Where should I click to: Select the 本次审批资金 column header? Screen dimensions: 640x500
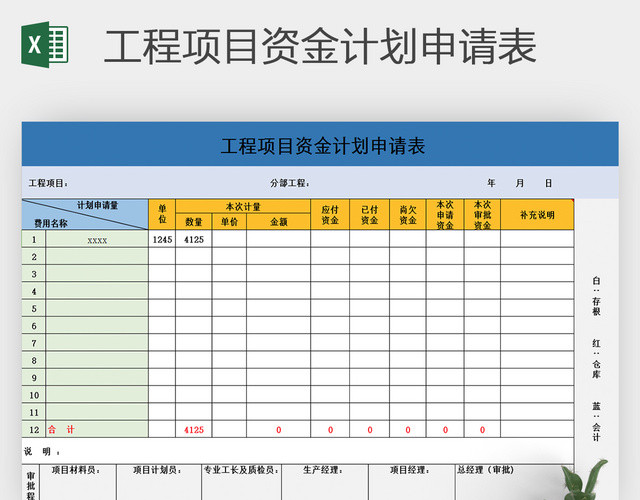tap(482, 214)
